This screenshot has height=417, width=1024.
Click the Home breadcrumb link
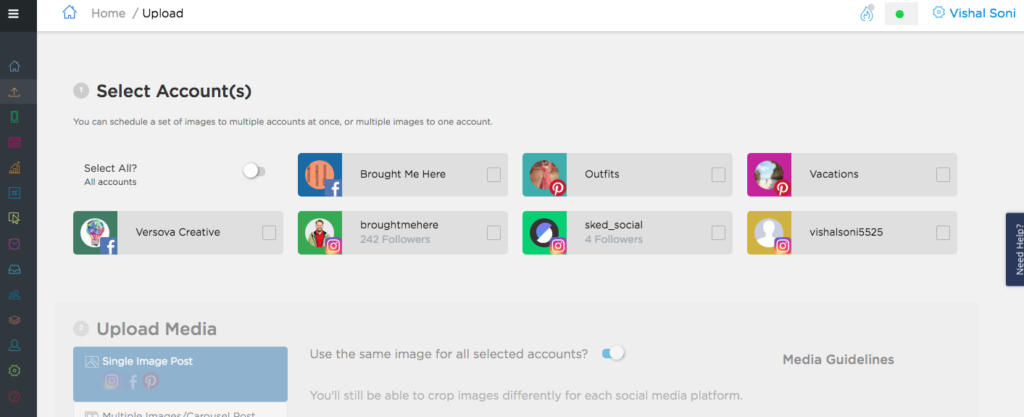(x=108, y=13)
